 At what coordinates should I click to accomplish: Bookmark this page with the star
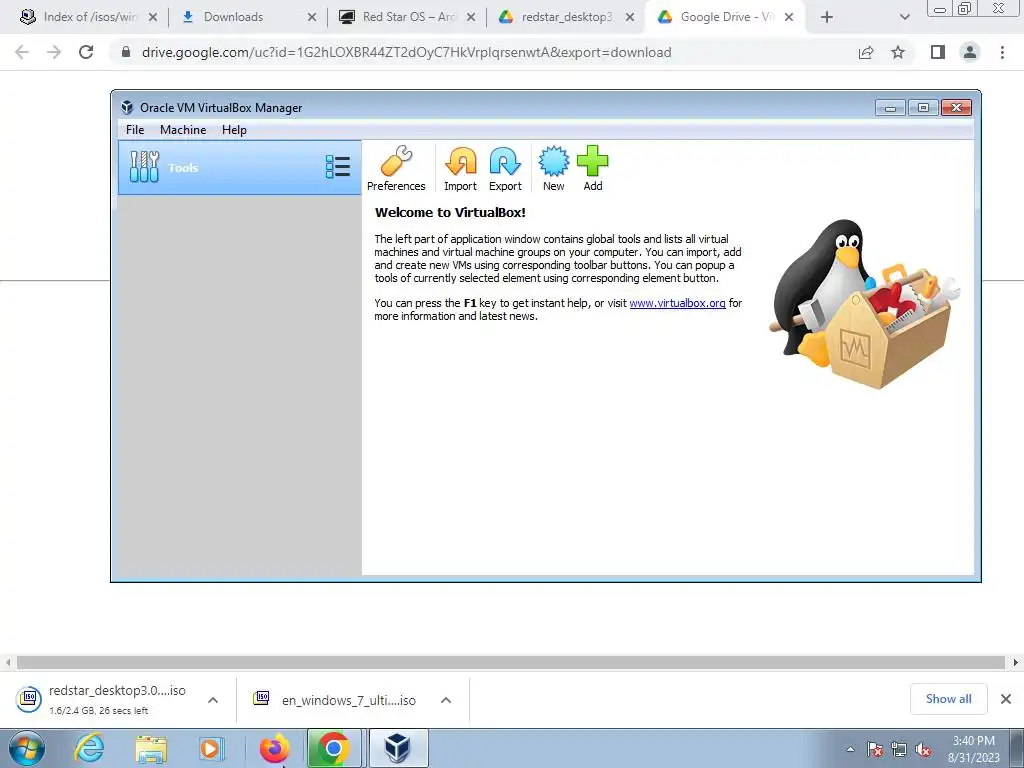pyautogui.click(x=898, y=52)
